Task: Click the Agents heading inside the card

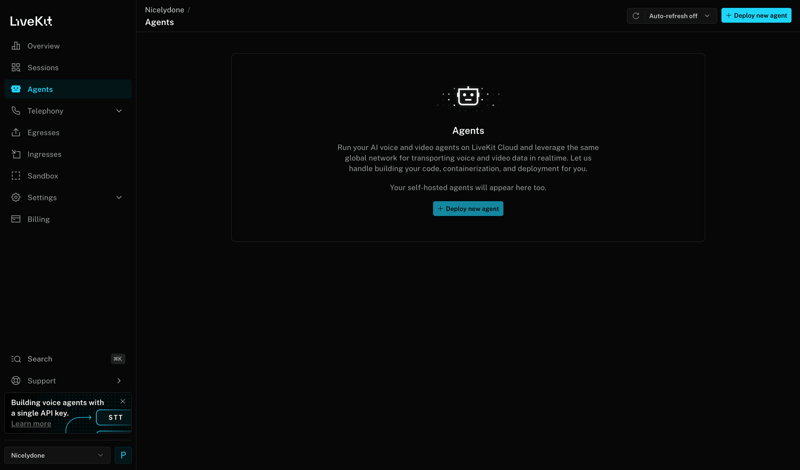Action: (468, 131)
